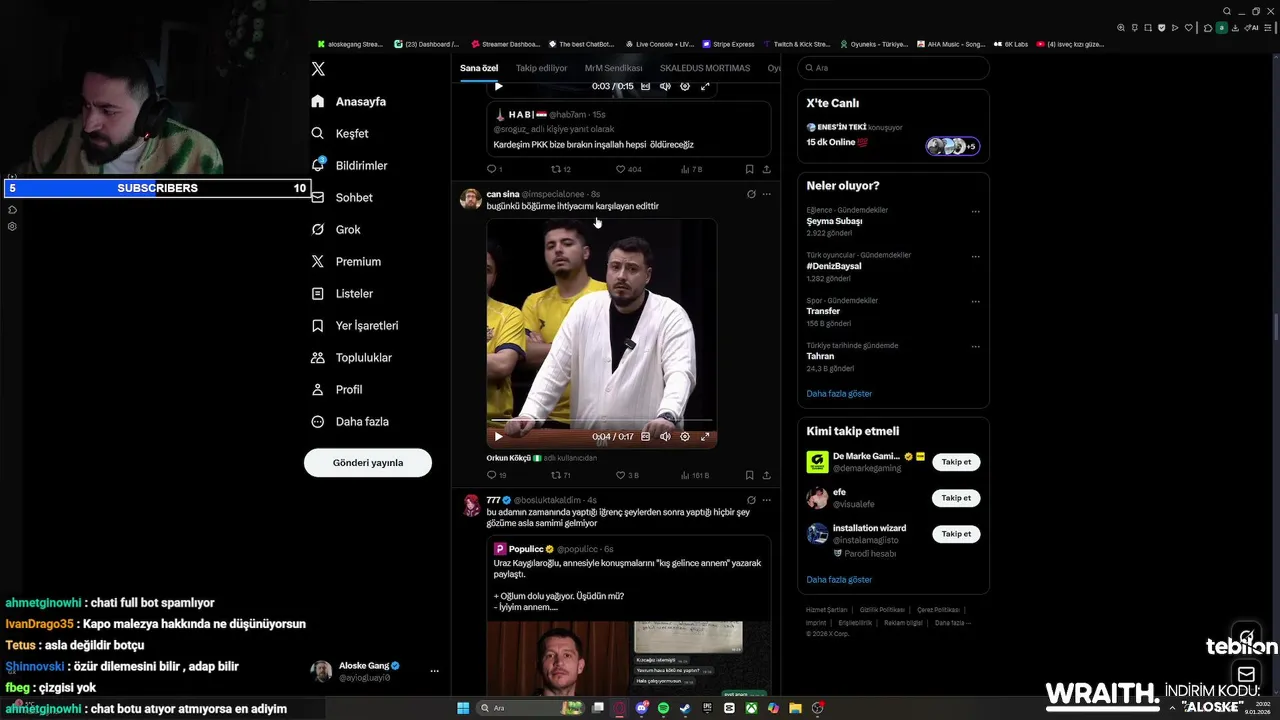
Task: Repost the post with 12 reposts
Action: [x=560, y=169]
